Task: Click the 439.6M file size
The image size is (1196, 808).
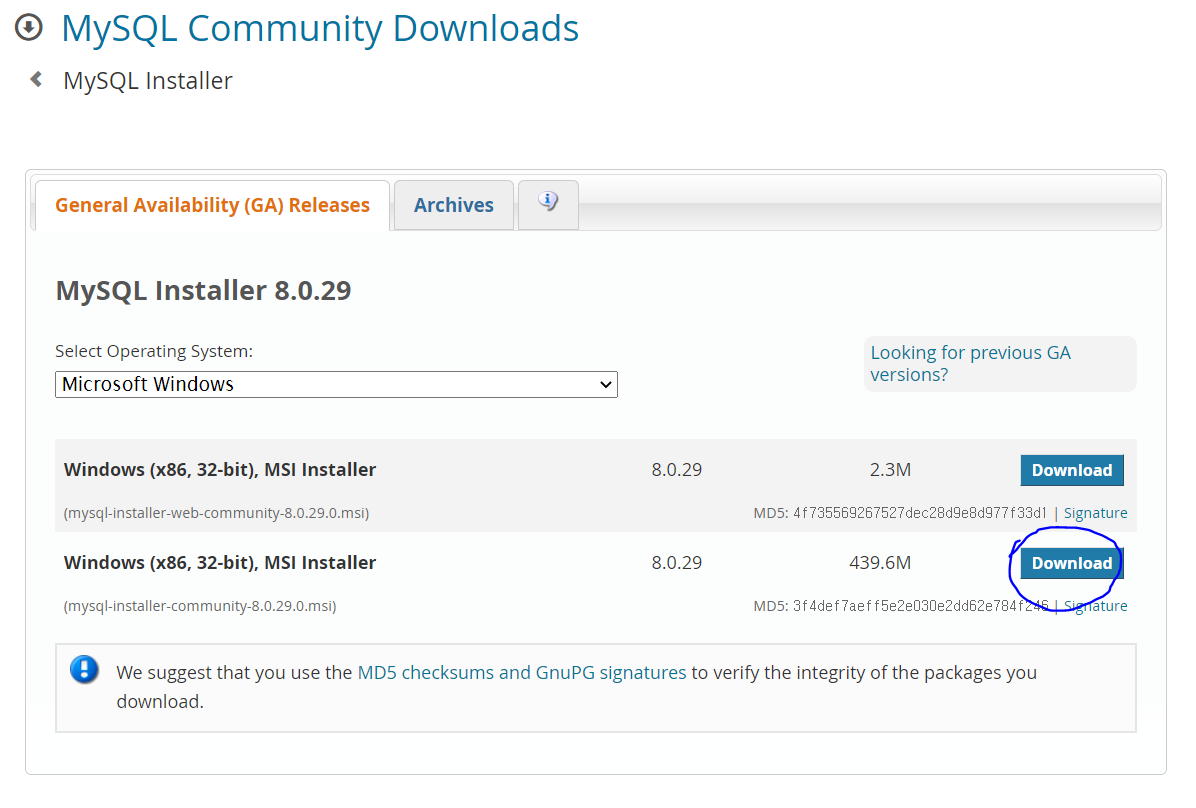Action: pos(880,562)
